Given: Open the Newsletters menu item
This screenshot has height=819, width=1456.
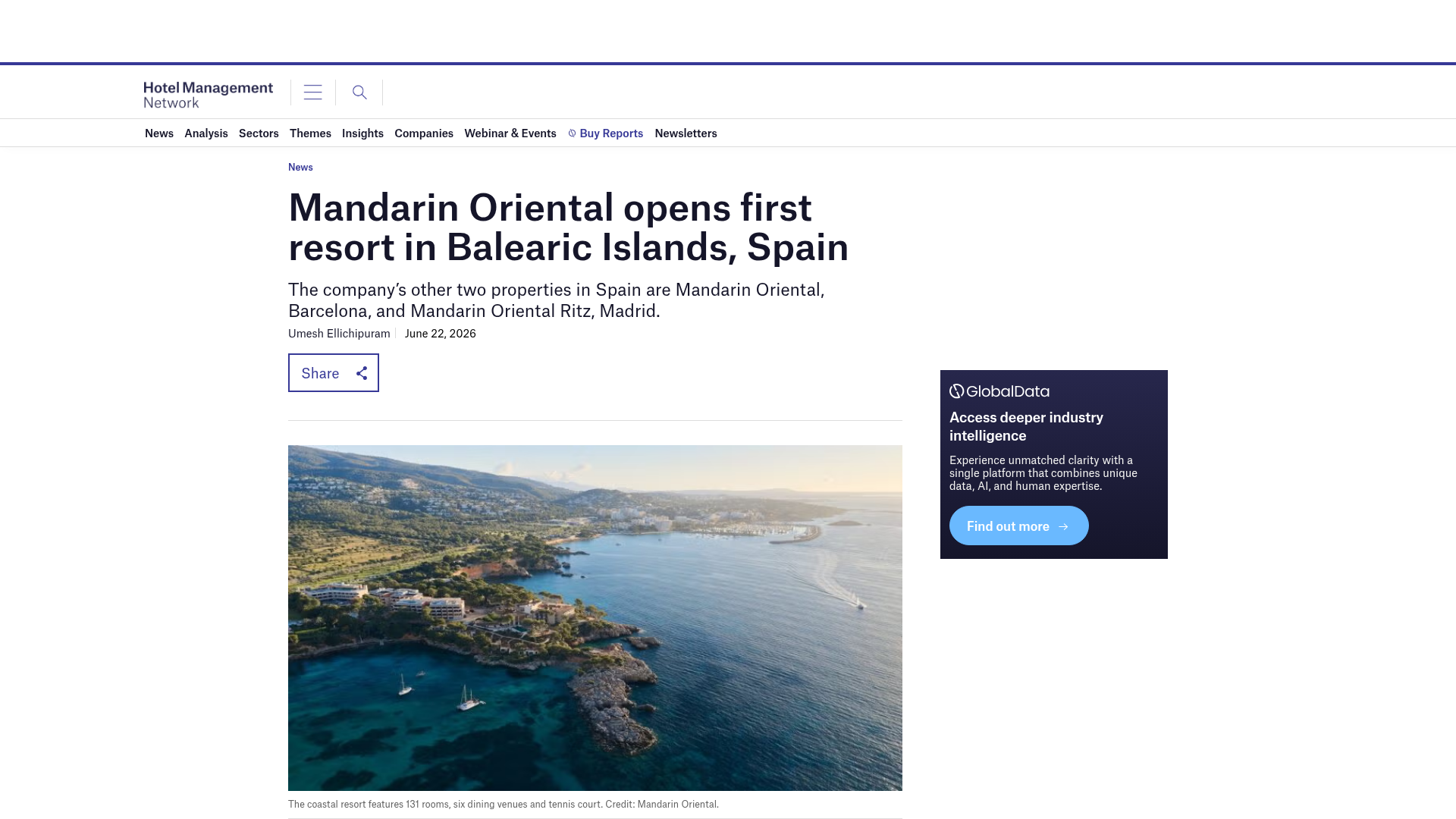Looking at the screenshot, I should click(686, 133).
